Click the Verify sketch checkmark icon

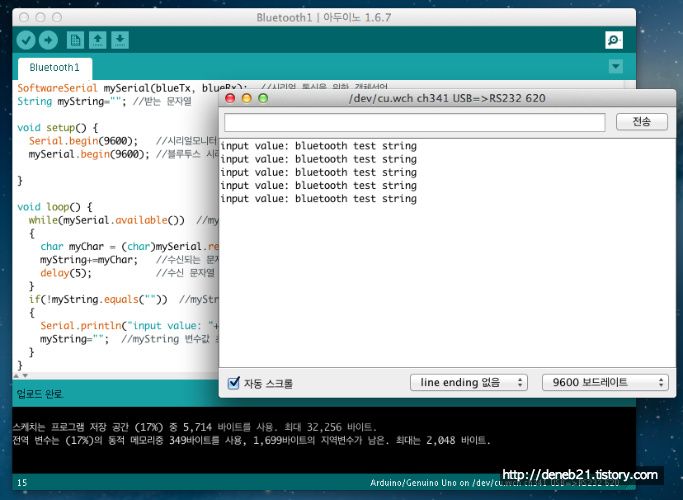click(26, 40)
